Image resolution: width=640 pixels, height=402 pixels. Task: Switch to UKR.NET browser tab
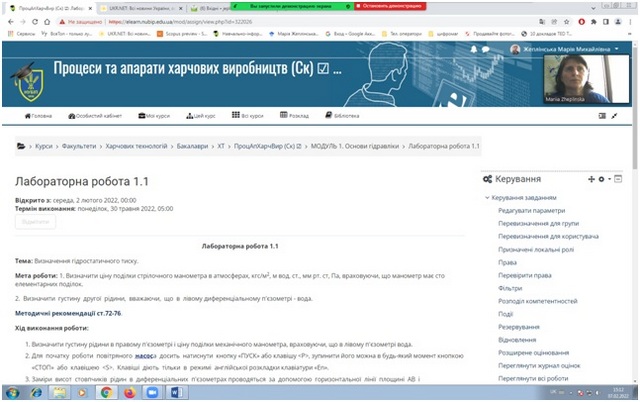coord(142,8)
